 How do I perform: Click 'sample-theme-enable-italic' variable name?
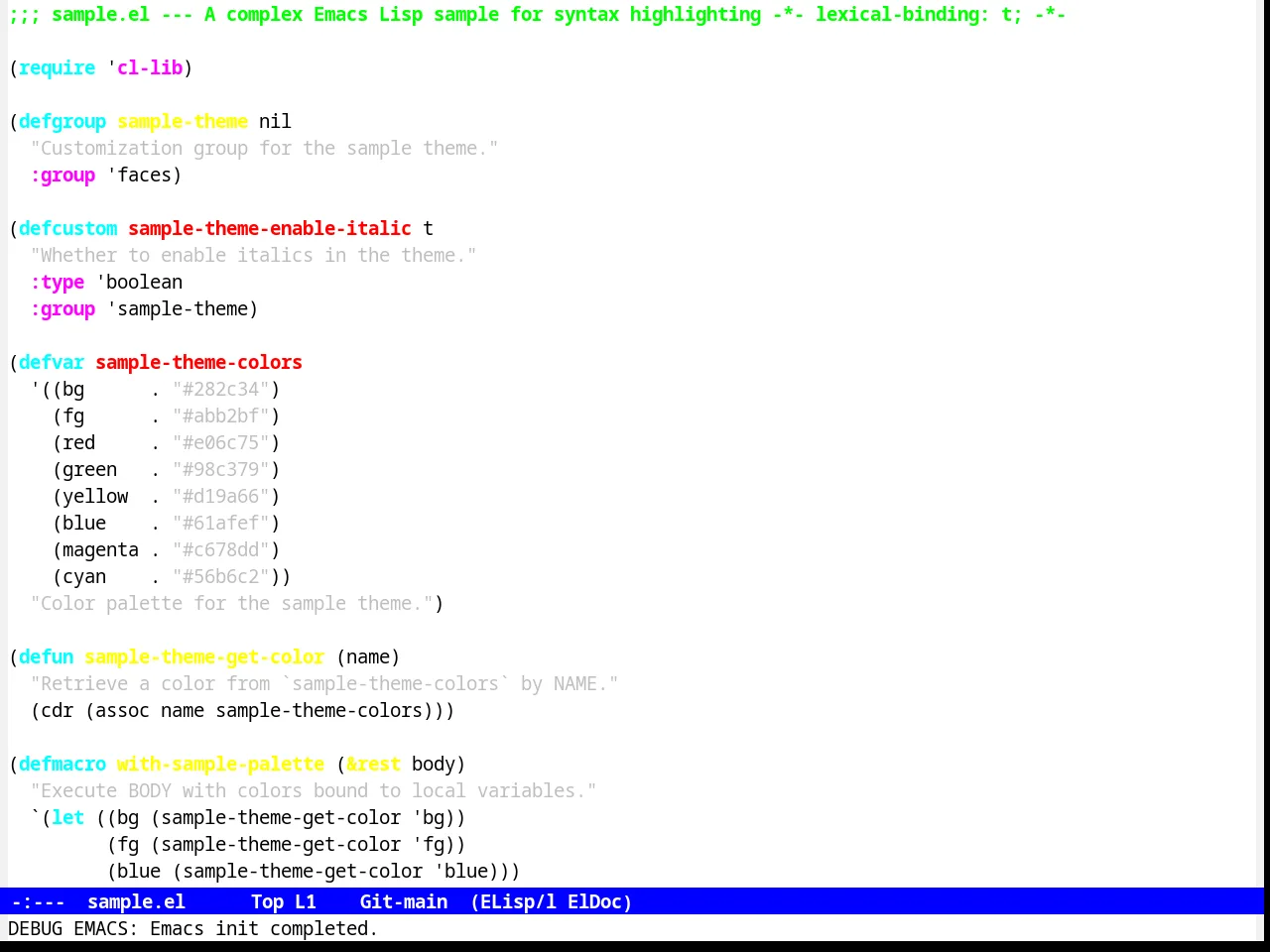point(270,228)
